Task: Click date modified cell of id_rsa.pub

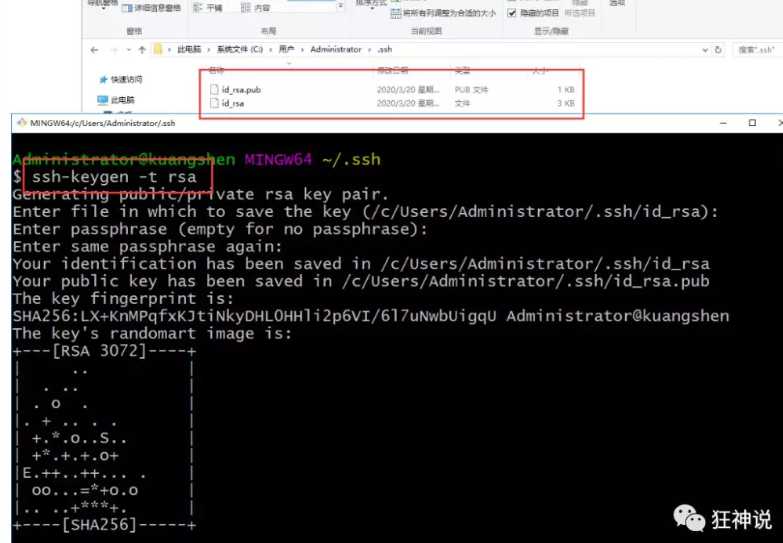Action: (x=408, y=90)
